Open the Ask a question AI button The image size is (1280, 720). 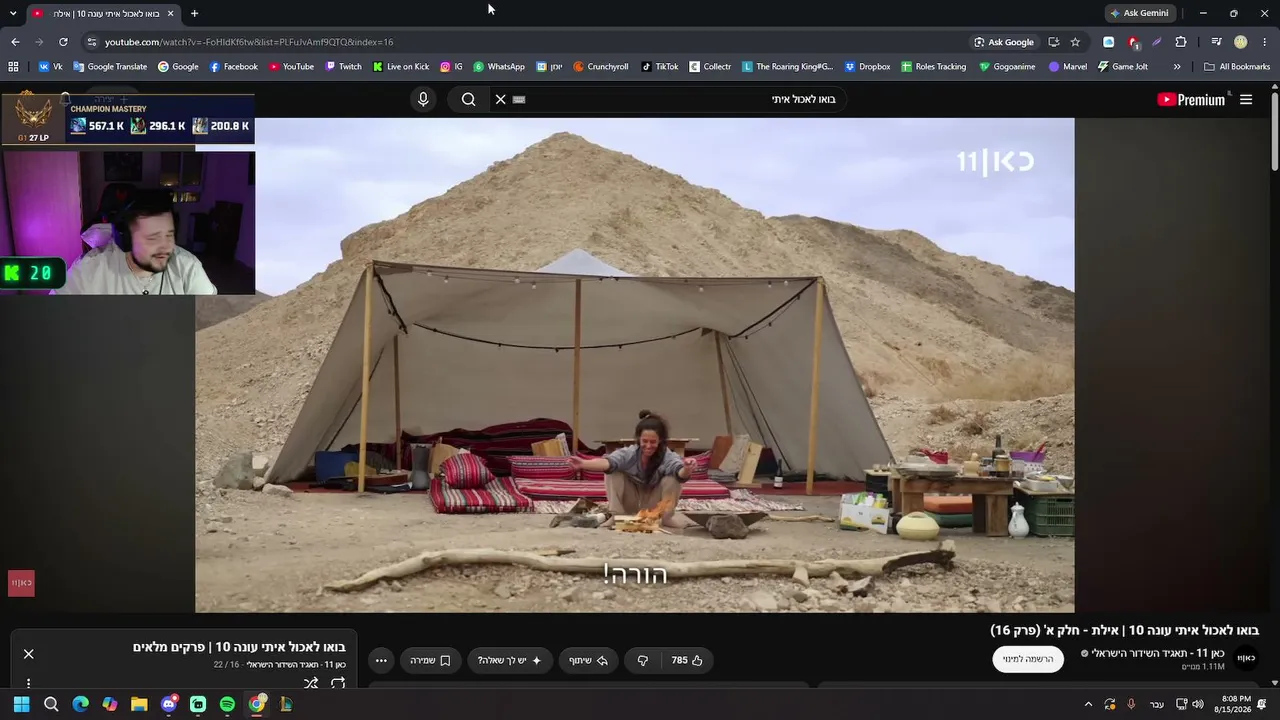click(x=509, y=660)
